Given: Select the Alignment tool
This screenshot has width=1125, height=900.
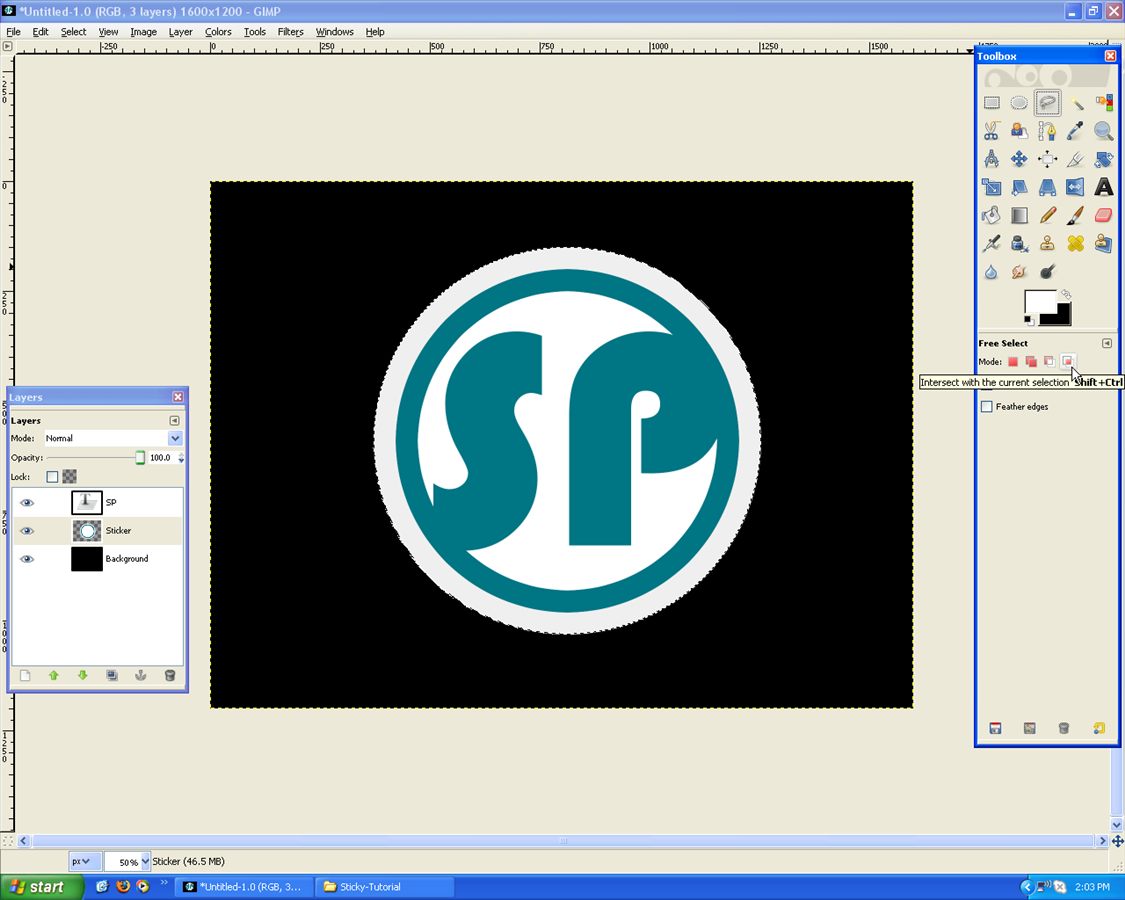Looking at the screenshot, I should click(1048, 159).
